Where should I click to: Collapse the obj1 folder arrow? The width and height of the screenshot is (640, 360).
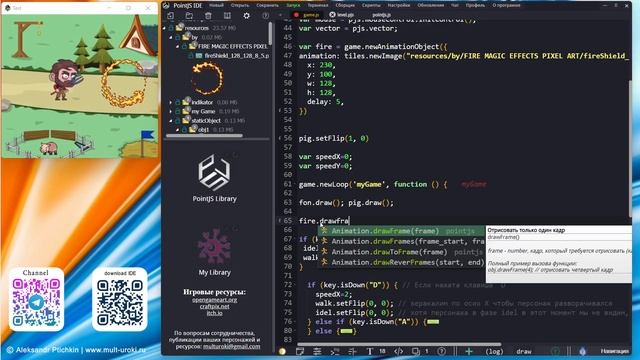point(178,130)
